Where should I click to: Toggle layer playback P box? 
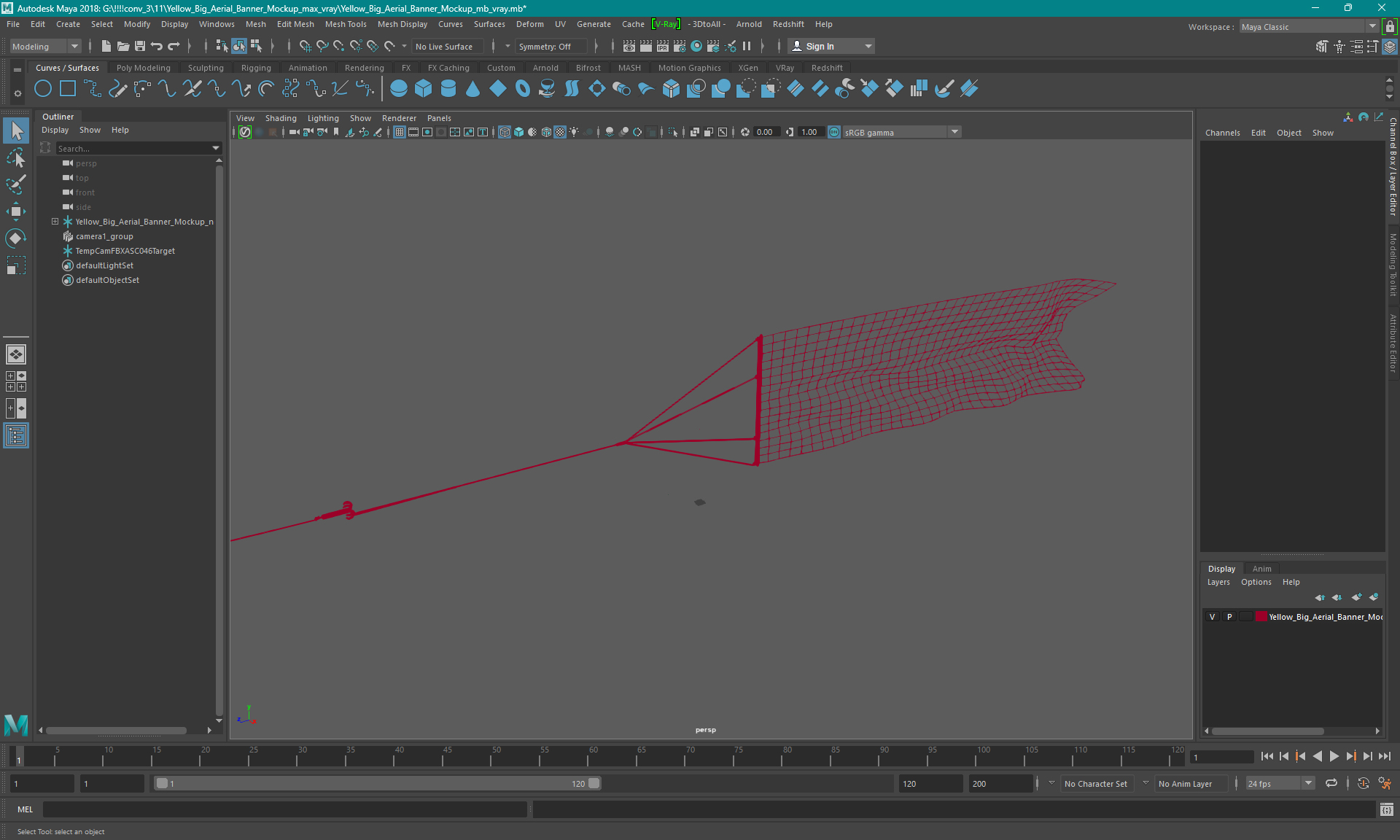(x=1229, y=617)
